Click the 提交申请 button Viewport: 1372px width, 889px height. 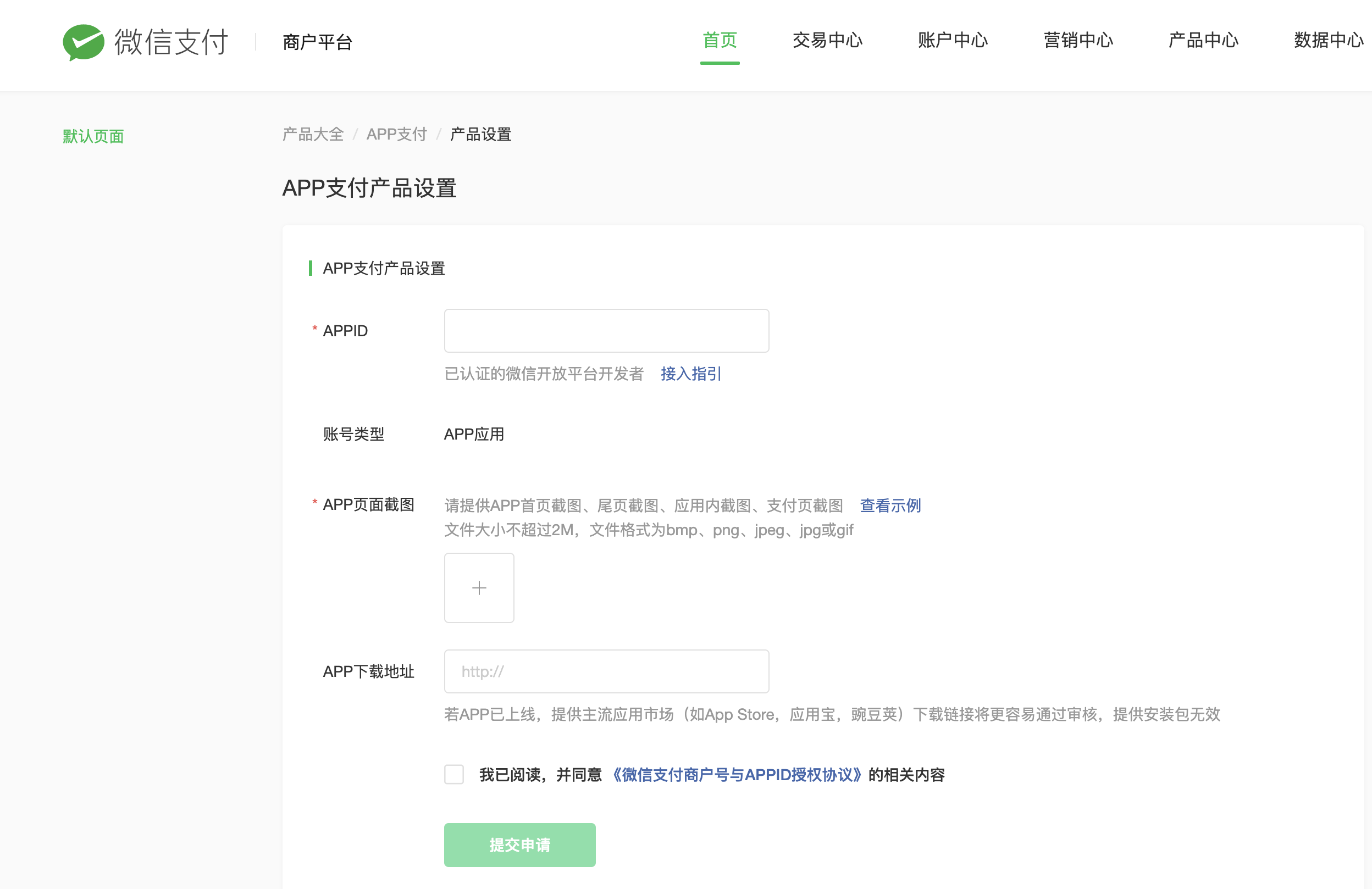tap(519, 844)
